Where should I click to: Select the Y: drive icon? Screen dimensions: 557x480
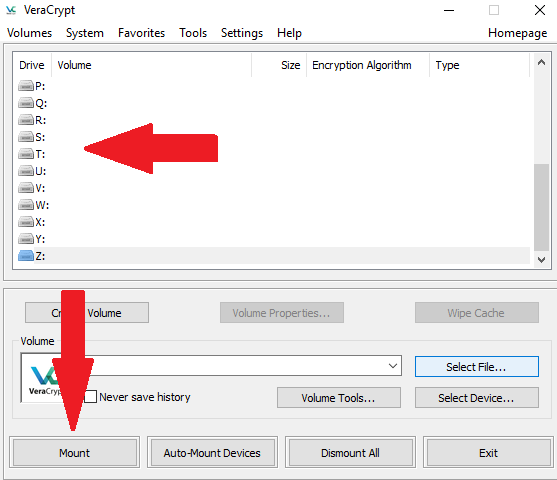[26, 238]
